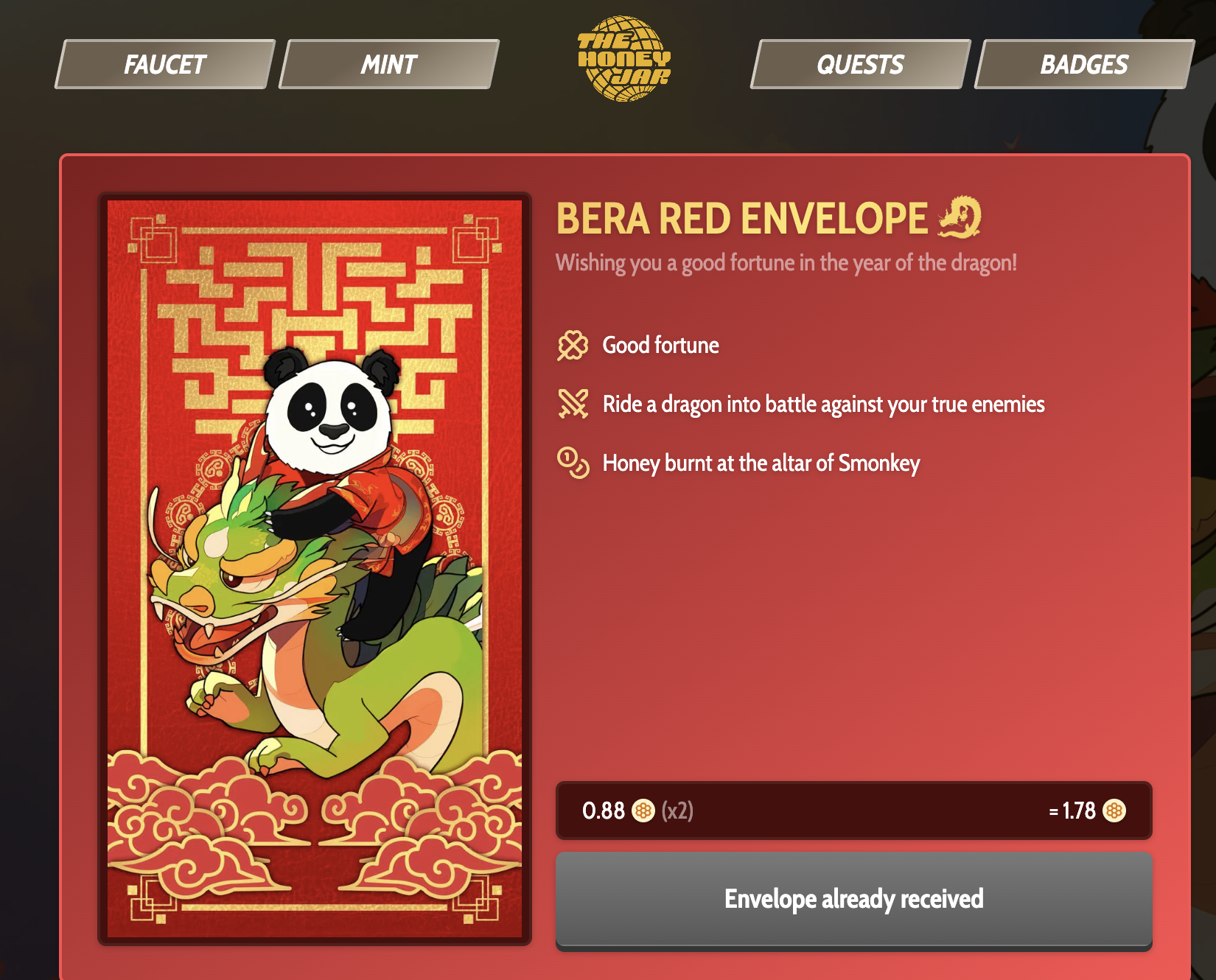Open the Quests section

[861, 64]
